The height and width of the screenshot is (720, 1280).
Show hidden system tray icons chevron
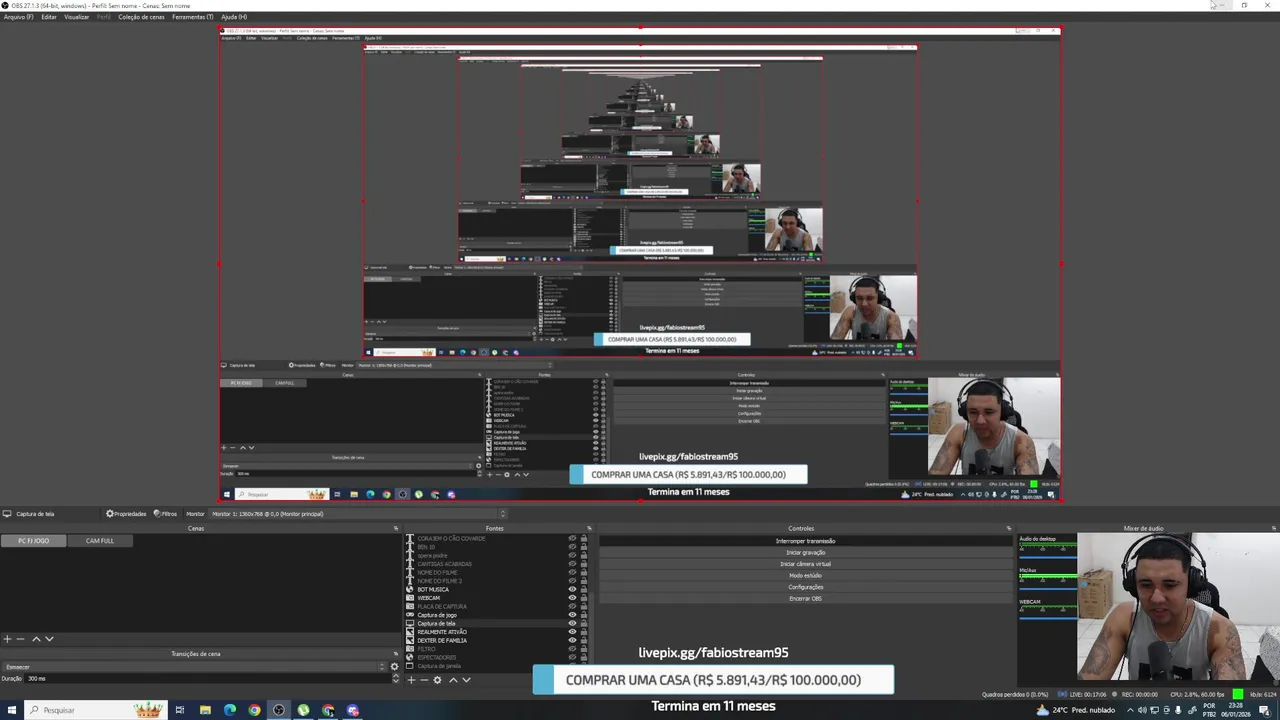point(1131,710)
